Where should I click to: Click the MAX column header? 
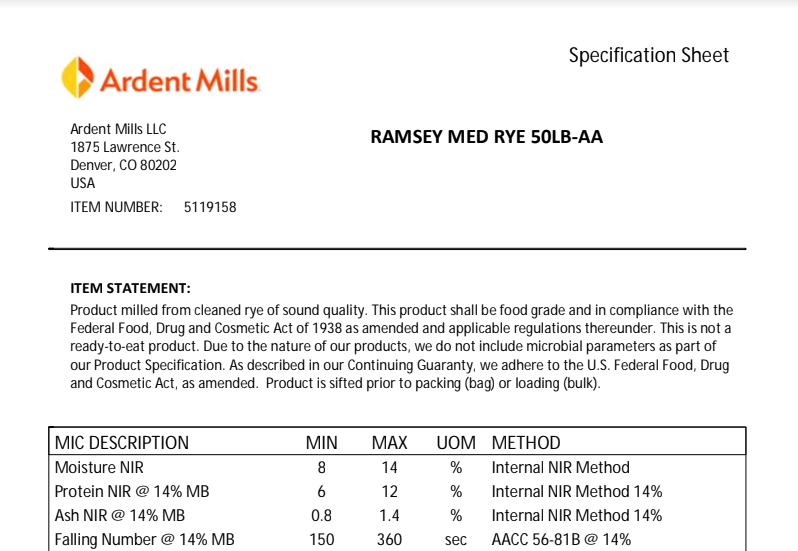(x=389, y=442)
